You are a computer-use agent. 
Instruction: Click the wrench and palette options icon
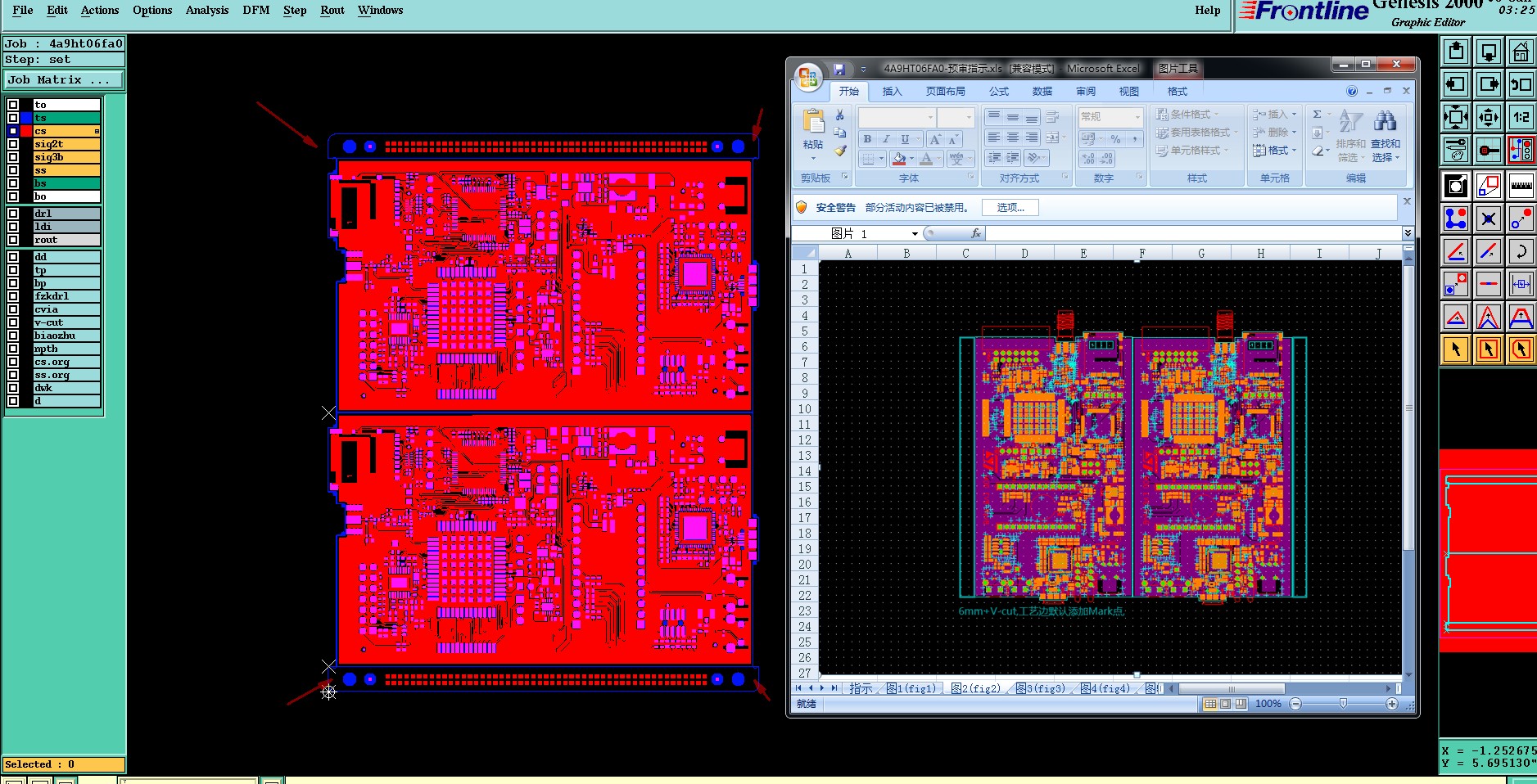[1456, 151]
